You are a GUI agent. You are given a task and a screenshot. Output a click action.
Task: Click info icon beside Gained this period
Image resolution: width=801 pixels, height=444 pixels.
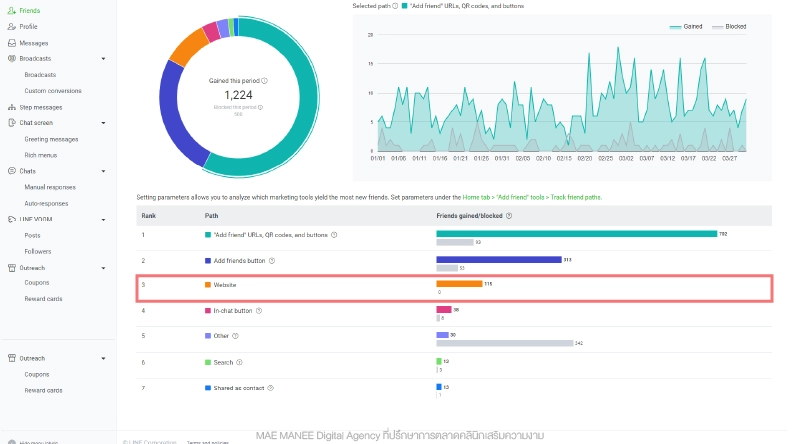265,81
